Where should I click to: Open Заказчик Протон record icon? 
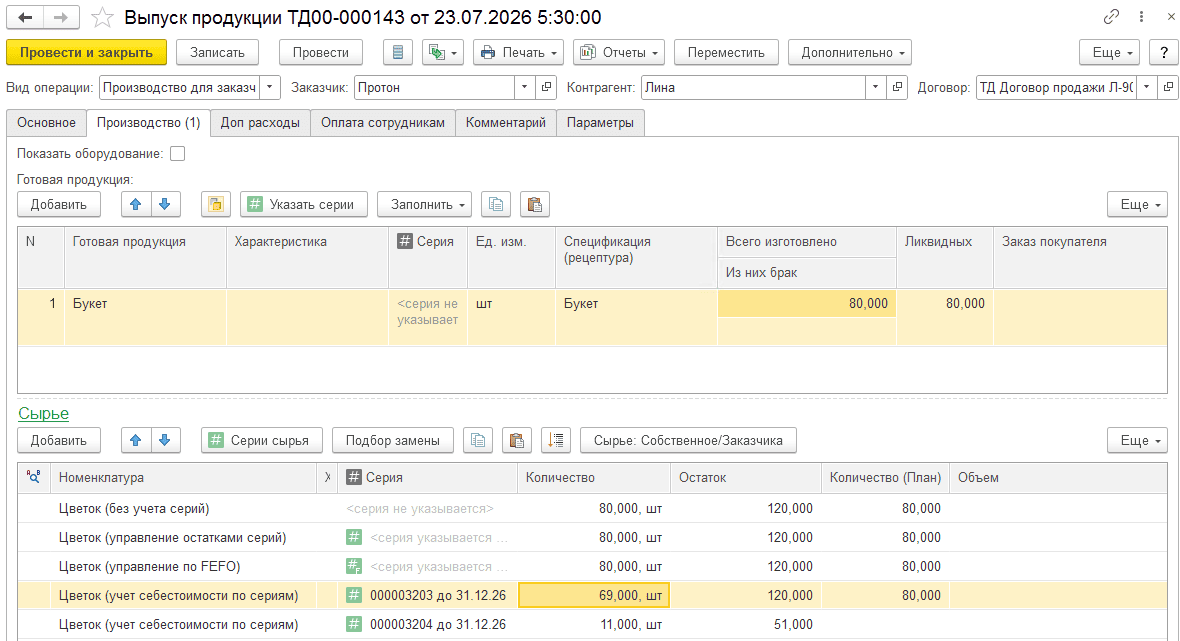point(546,87)
